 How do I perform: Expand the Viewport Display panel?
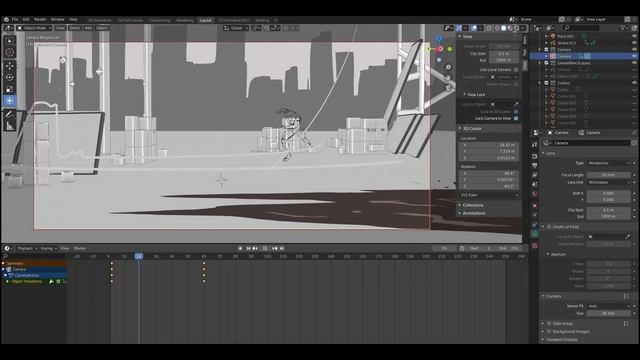pos(562,340)
